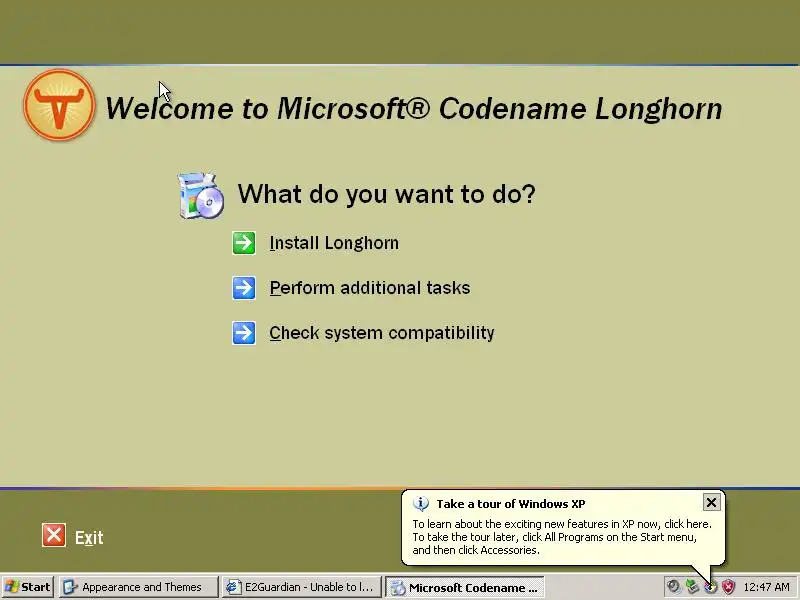Open the Windows Security Alerts shield tray icon

tap(729, 587)
